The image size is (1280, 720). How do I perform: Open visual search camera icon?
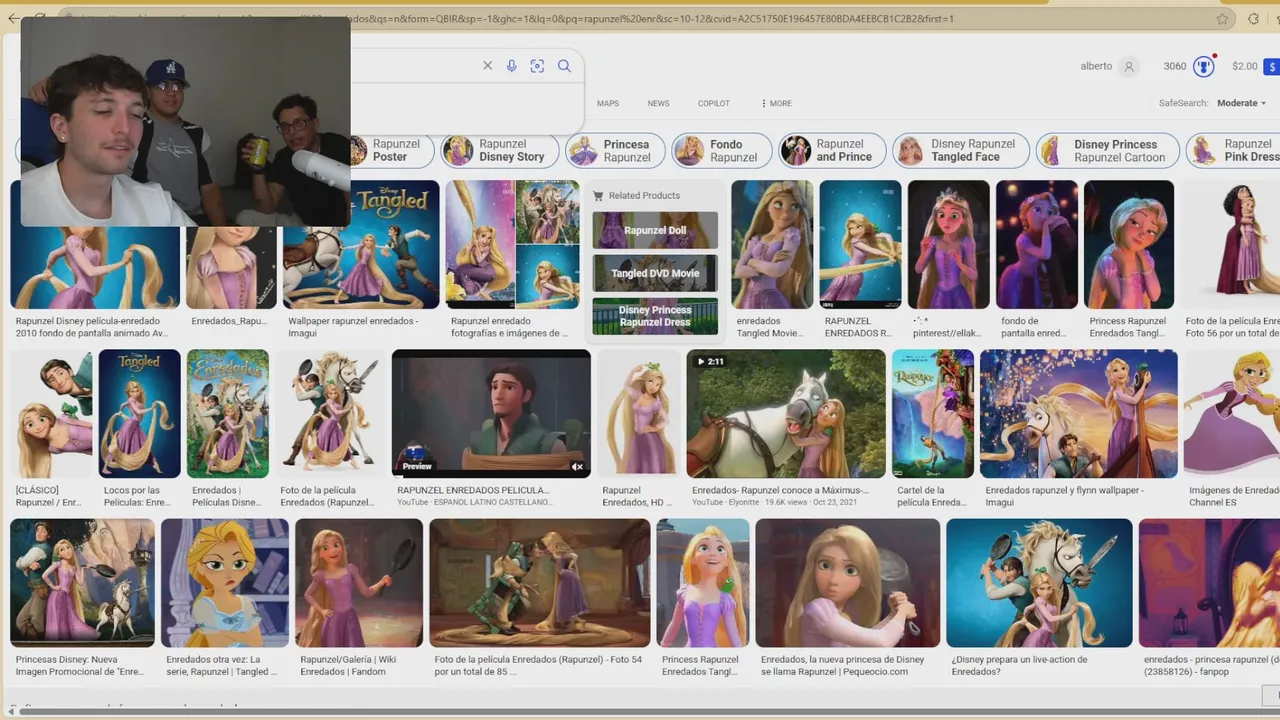[x=537, y=66]
